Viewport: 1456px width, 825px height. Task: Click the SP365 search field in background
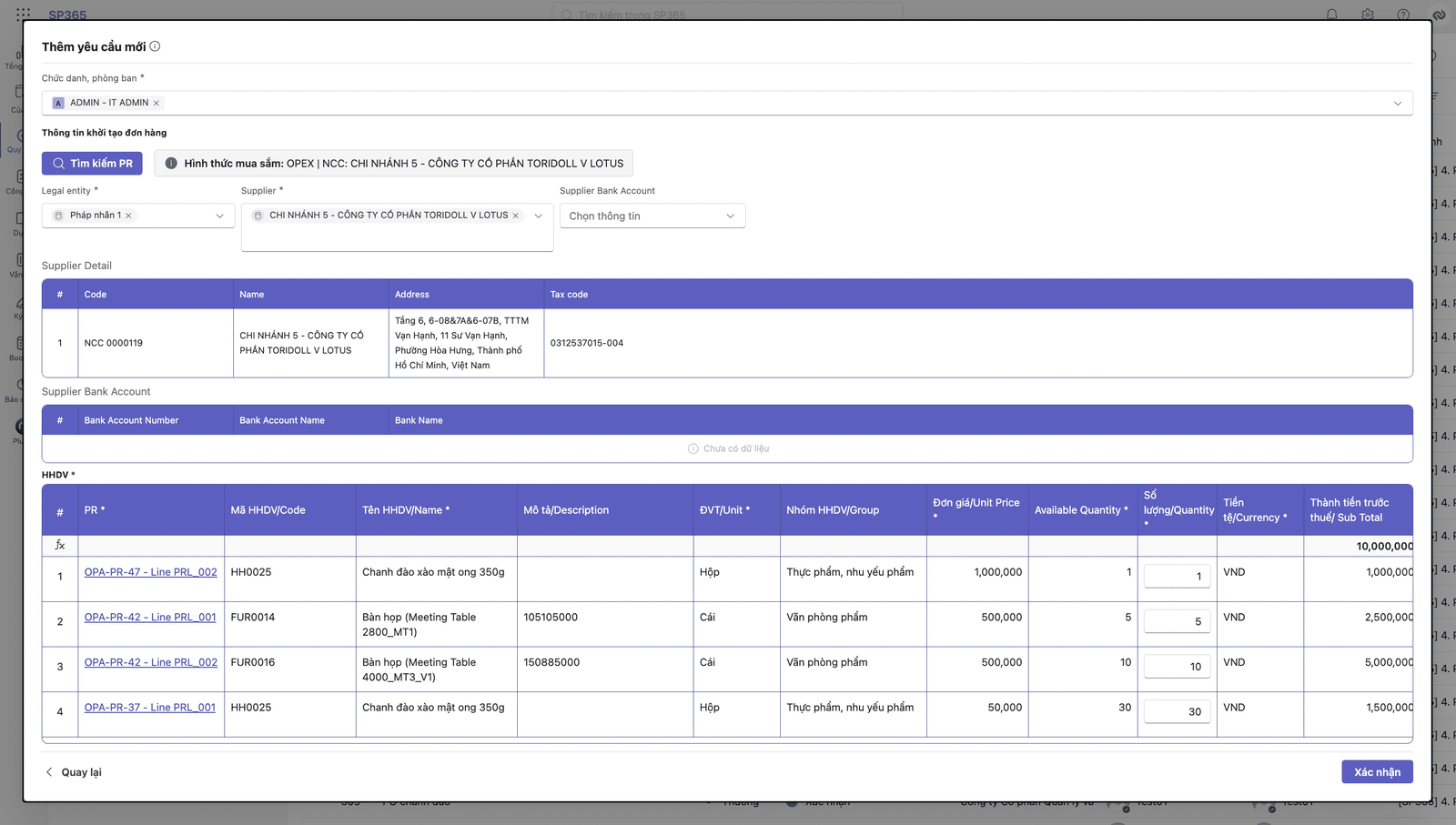[728, 15]
